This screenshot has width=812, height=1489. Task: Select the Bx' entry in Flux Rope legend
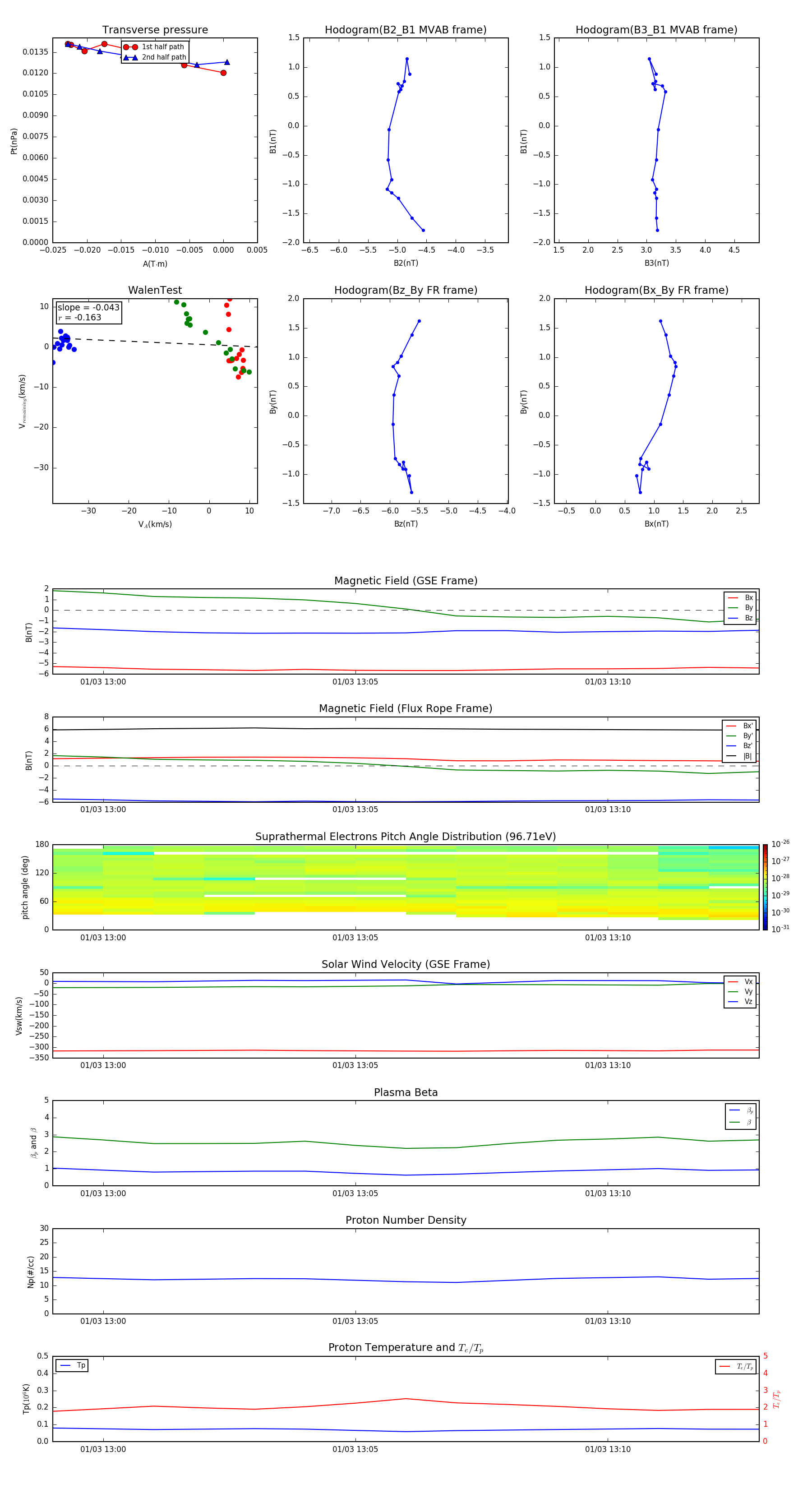point(739,726)
